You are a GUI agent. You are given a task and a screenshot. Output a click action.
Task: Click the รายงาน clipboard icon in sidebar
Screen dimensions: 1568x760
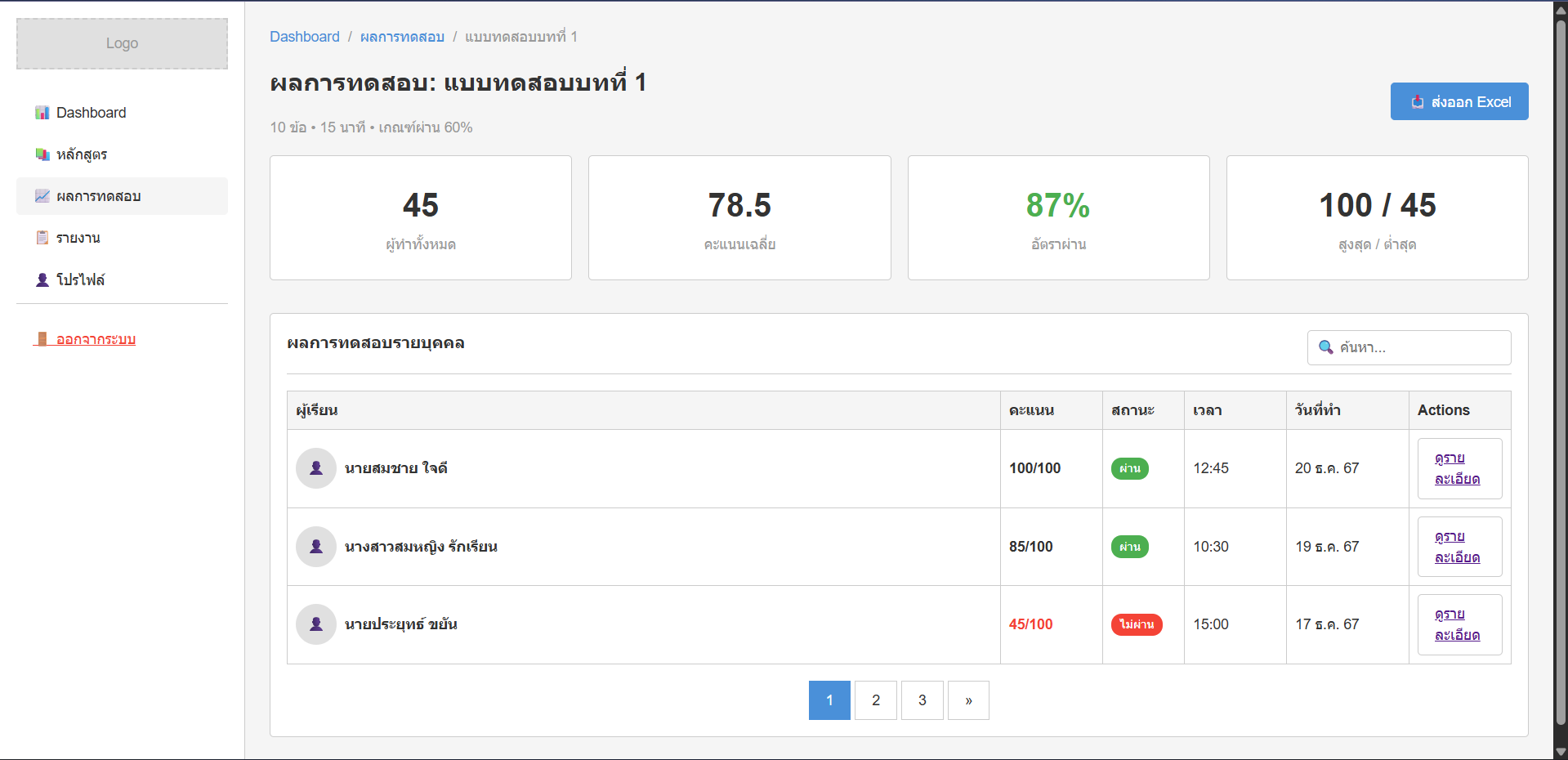point(42,238)
